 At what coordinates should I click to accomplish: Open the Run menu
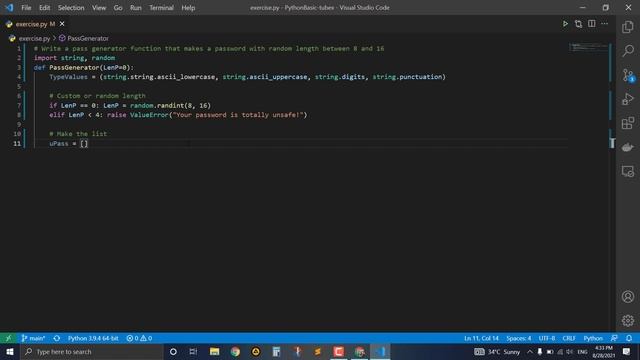(136, 8)
